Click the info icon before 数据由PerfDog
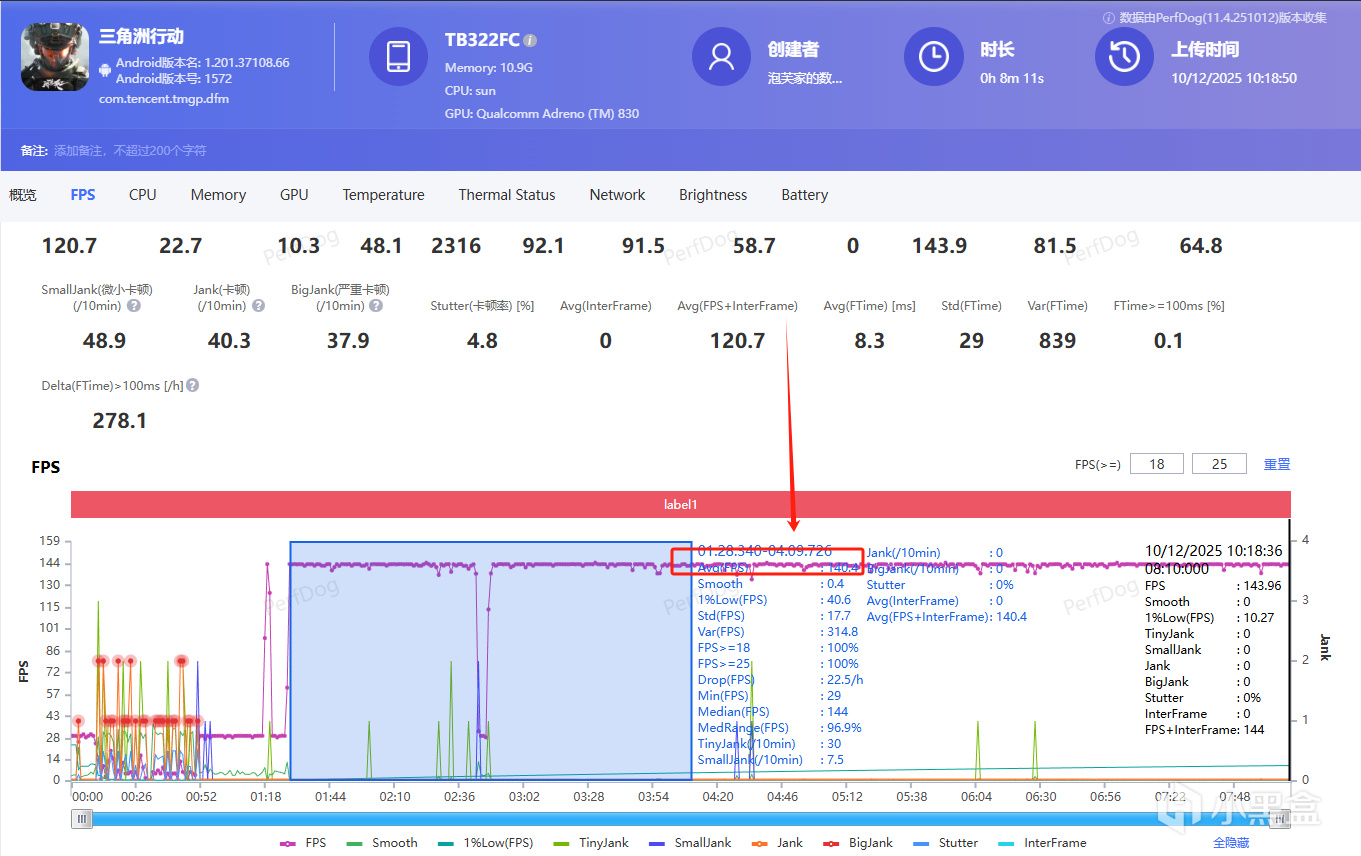Screen dimensions: 1361x856 [x=1108, y=18]
